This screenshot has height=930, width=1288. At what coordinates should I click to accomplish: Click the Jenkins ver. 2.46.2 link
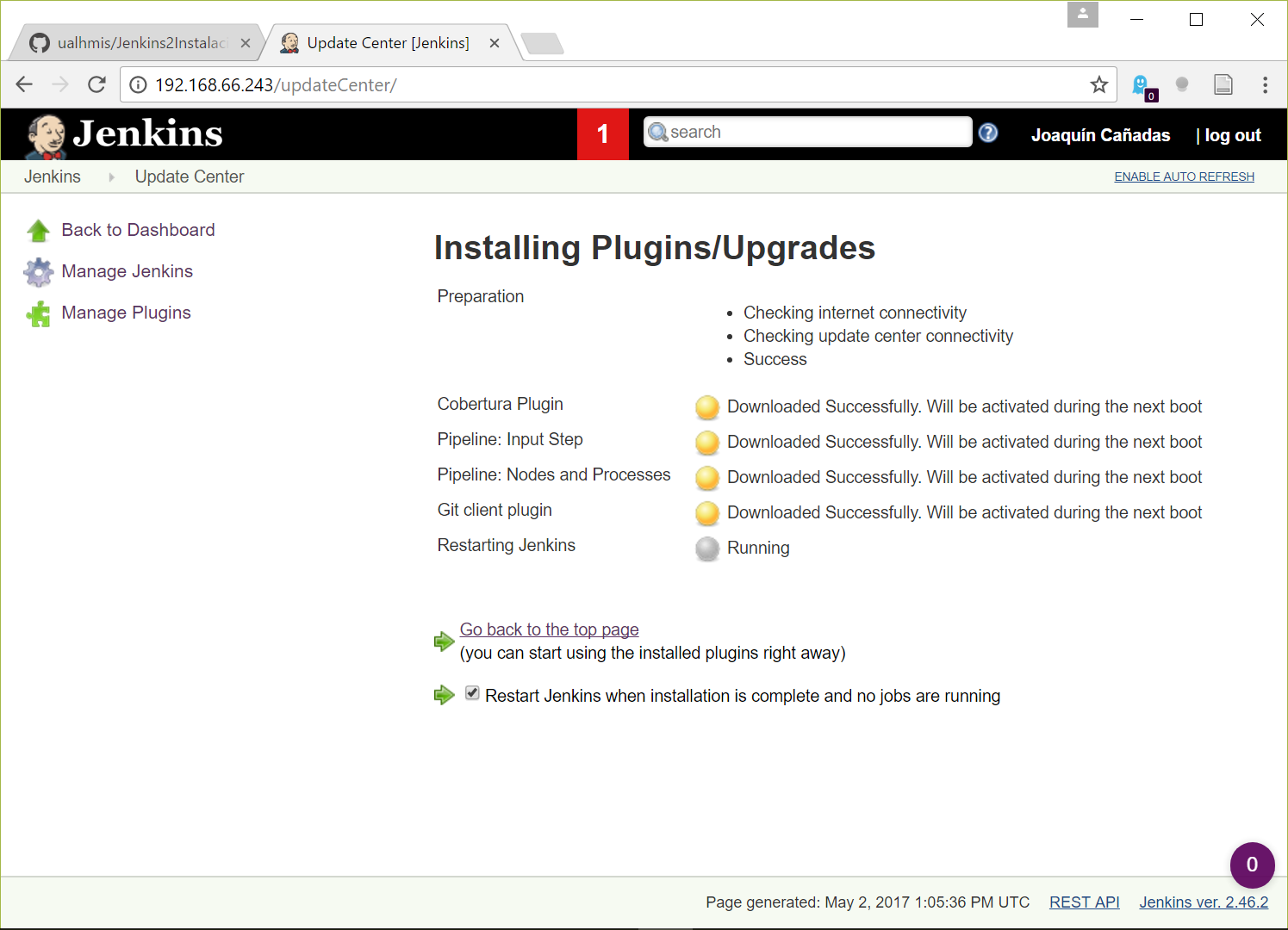(x=1204, y=902)
